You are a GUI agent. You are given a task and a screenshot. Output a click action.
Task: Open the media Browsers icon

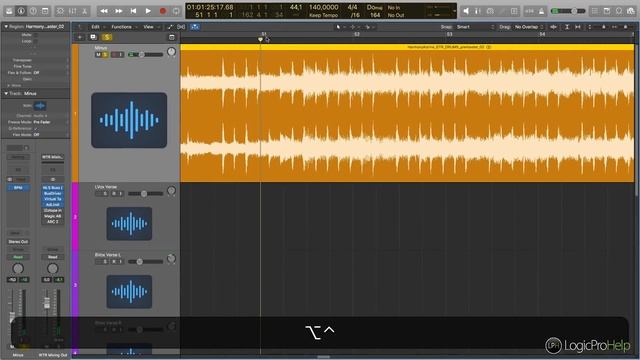tap(631, 11)
